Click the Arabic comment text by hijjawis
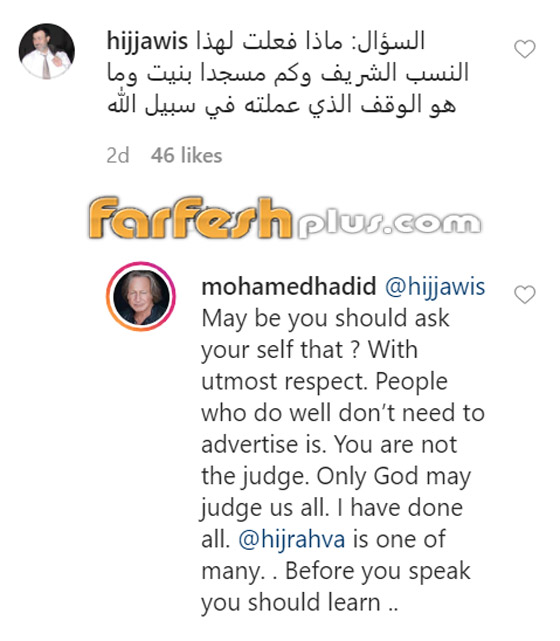This screenshot has width=560, height=641. (x=288, y=73)
